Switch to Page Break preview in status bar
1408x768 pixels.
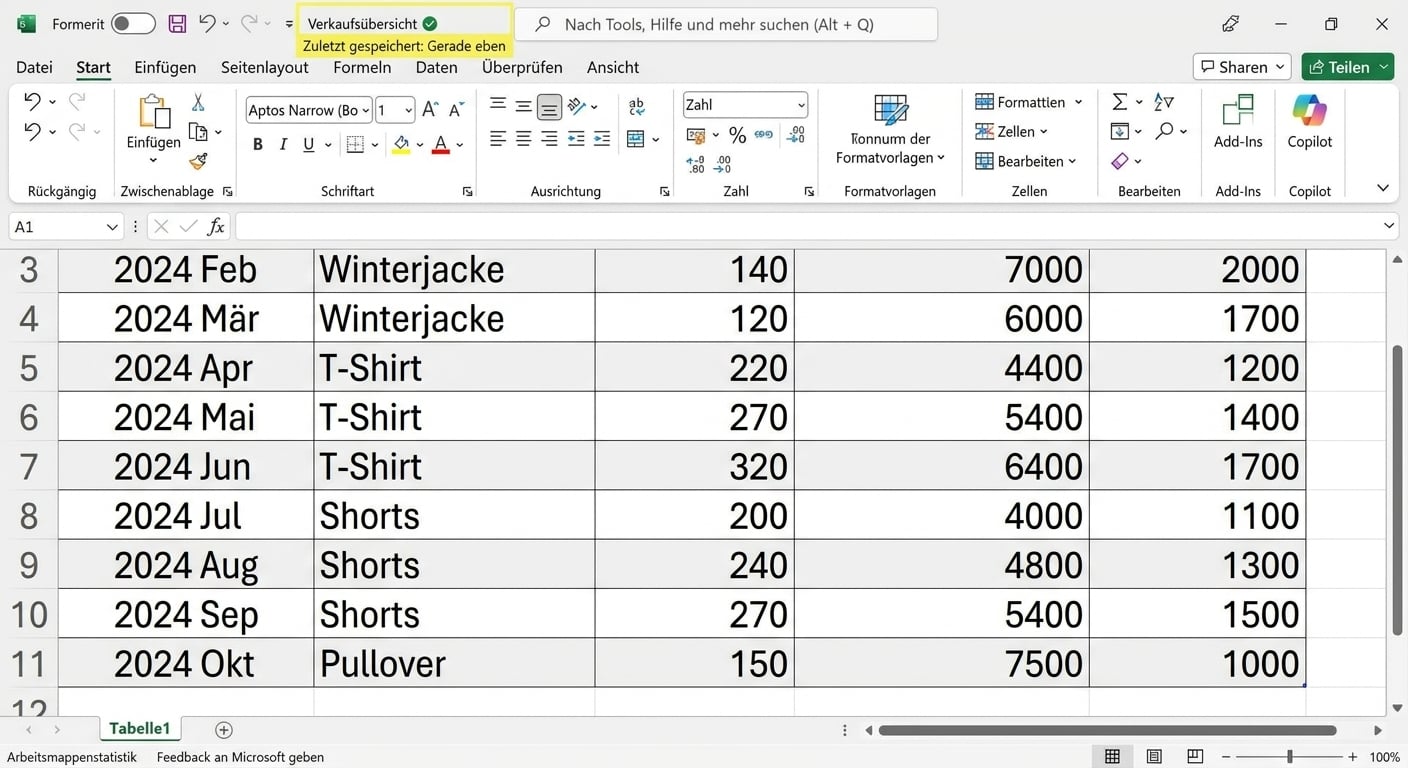[1195, 757]
